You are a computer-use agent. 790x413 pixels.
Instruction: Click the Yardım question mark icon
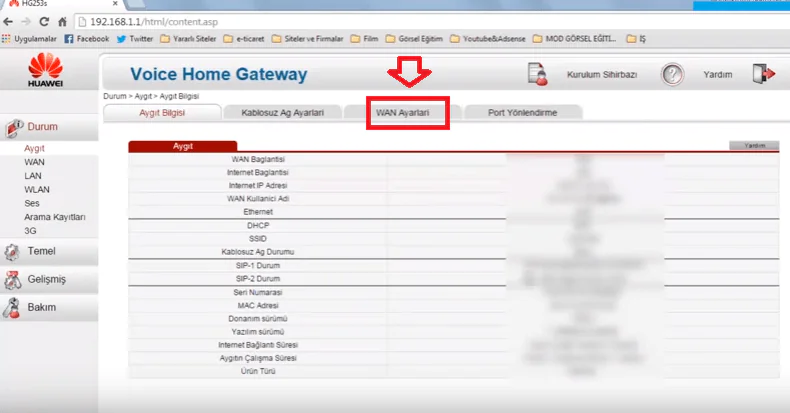pyautogui.click(x=672, y=75)
